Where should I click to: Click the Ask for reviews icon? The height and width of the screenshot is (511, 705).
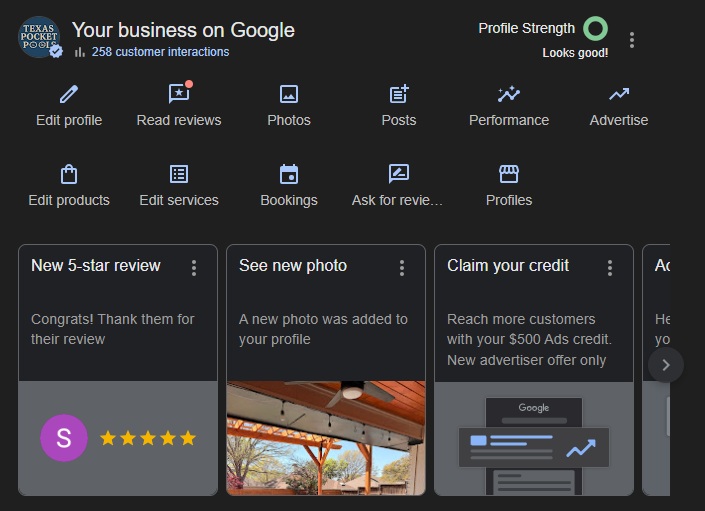399,175
